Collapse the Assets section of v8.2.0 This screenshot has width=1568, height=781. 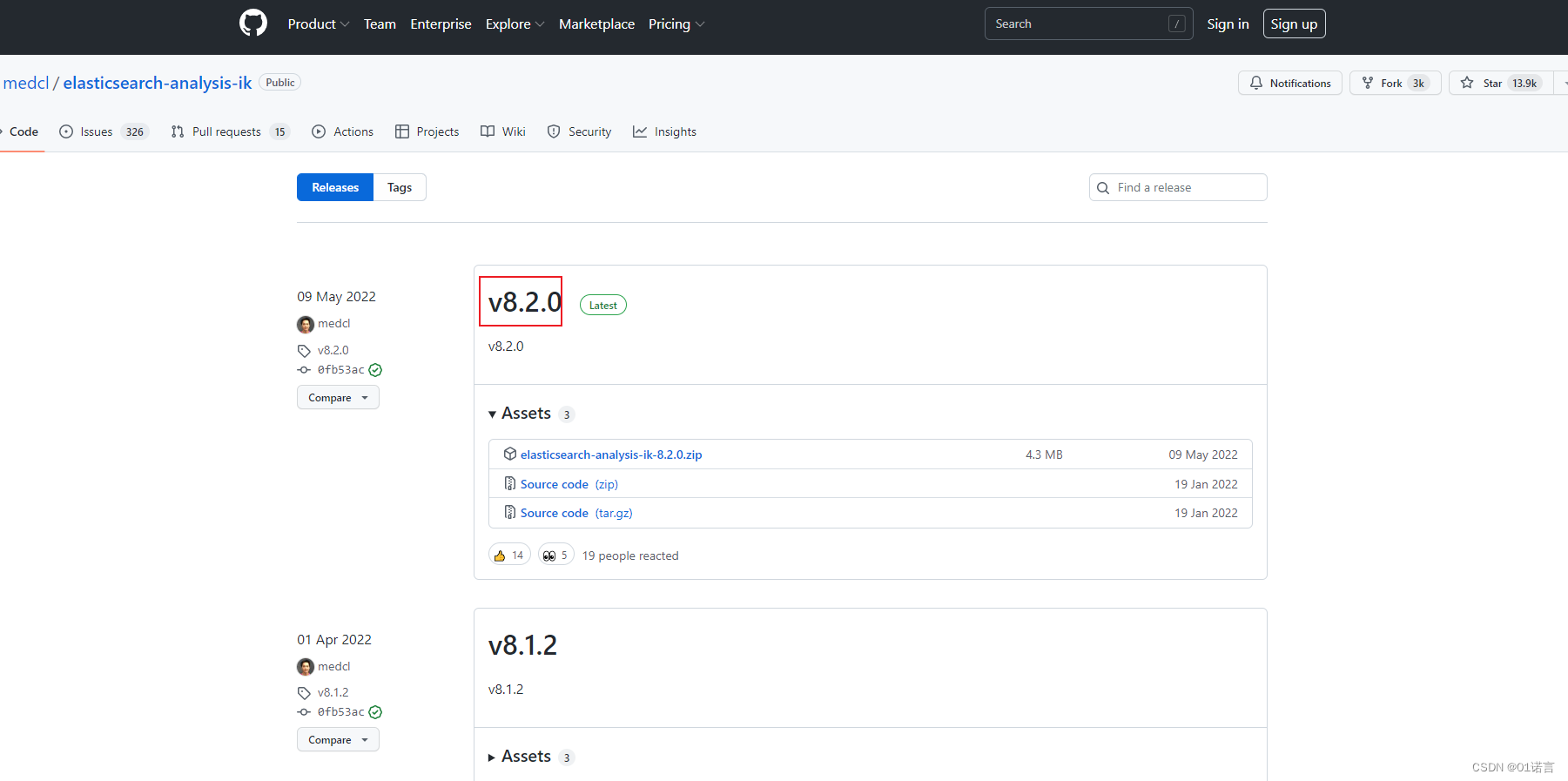click(x=531, y=414)
